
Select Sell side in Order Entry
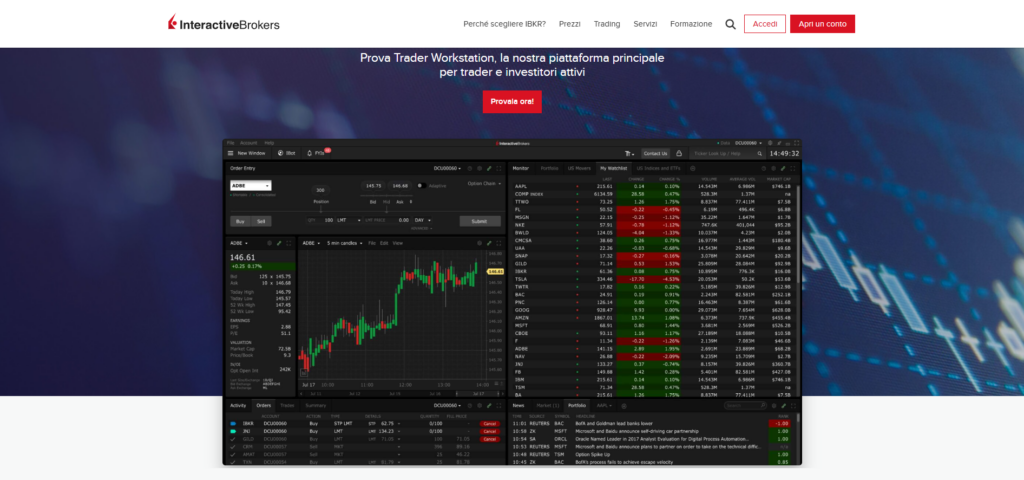(261, 221)
